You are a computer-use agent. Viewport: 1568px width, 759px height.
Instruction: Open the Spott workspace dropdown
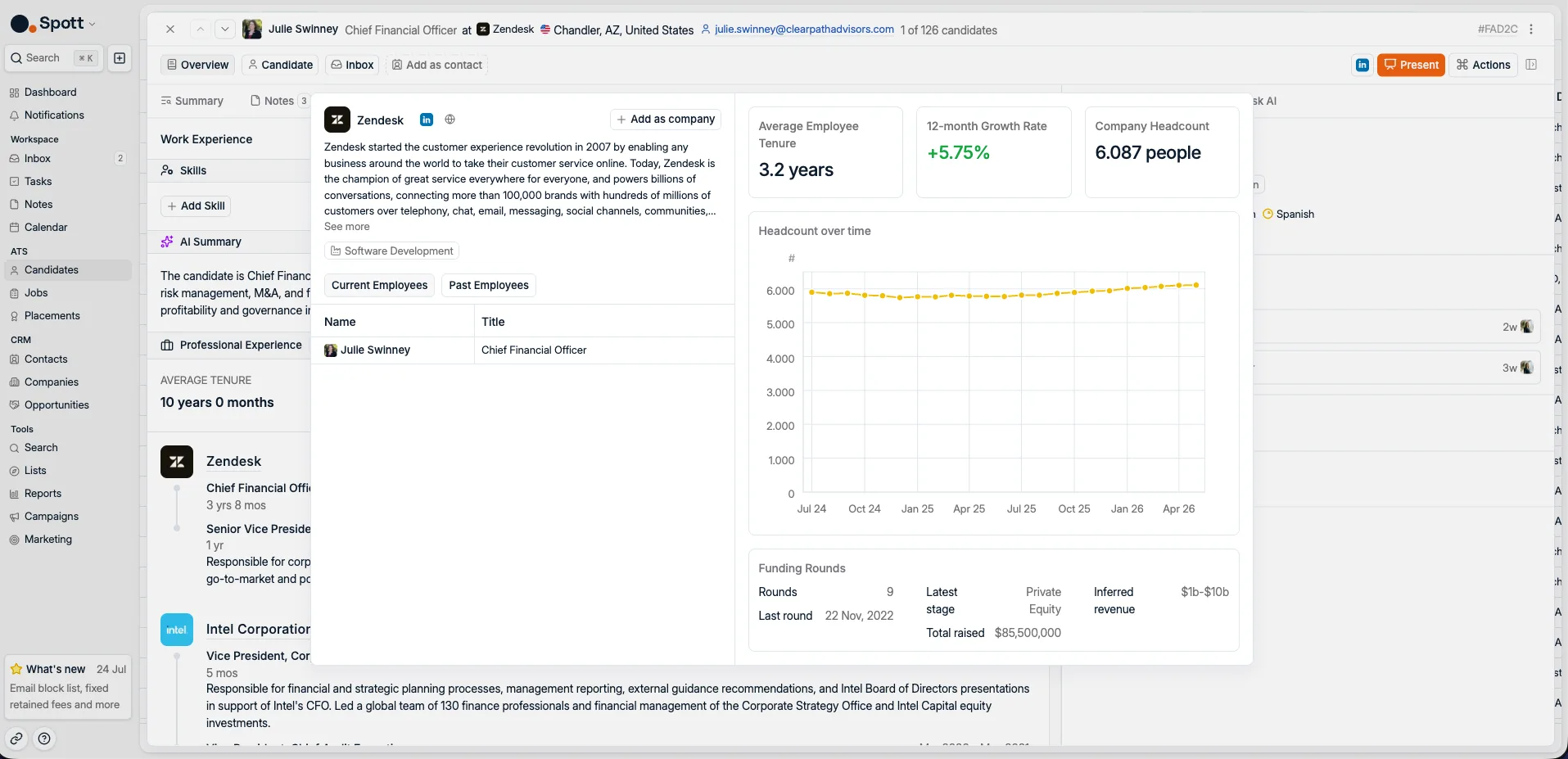(53, 24)
